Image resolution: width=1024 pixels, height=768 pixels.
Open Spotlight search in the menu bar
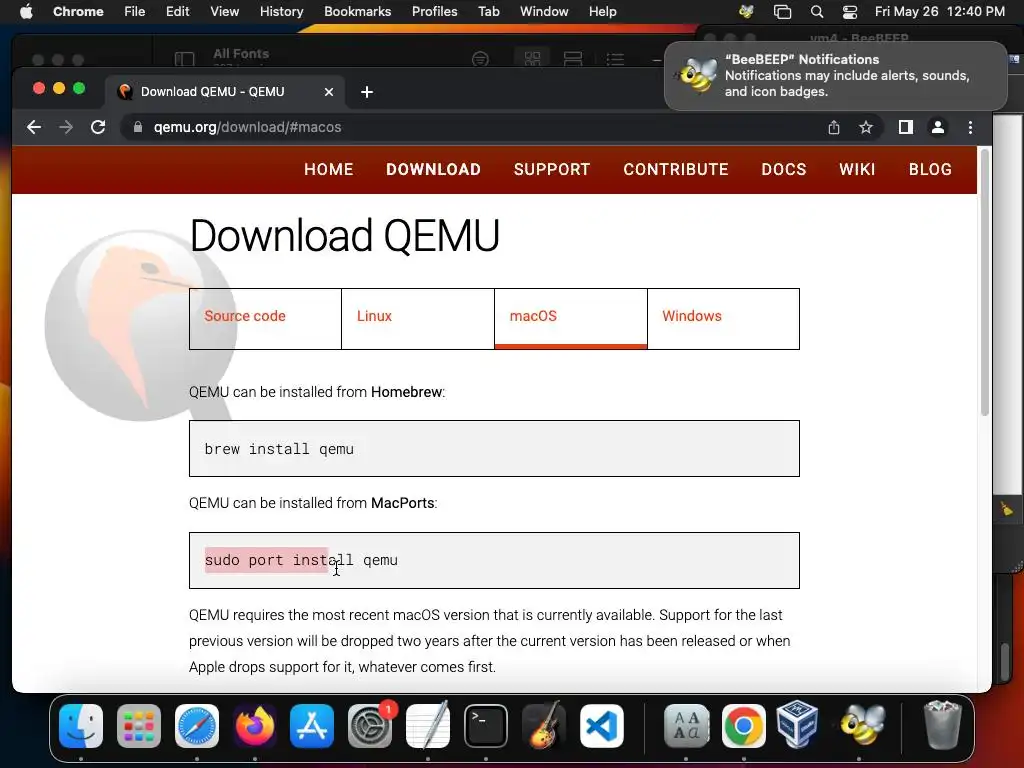pyautogui.click(x=816, y=12)
